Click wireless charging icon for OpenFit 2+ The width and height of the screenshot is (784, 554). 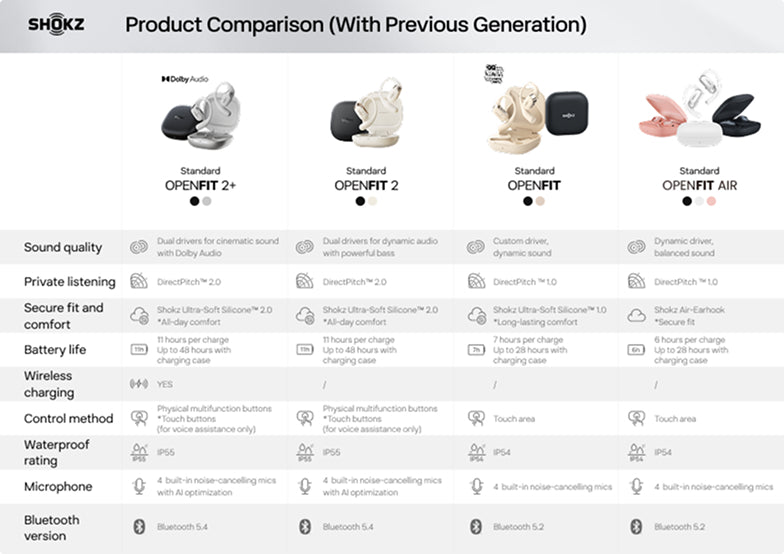139,384
